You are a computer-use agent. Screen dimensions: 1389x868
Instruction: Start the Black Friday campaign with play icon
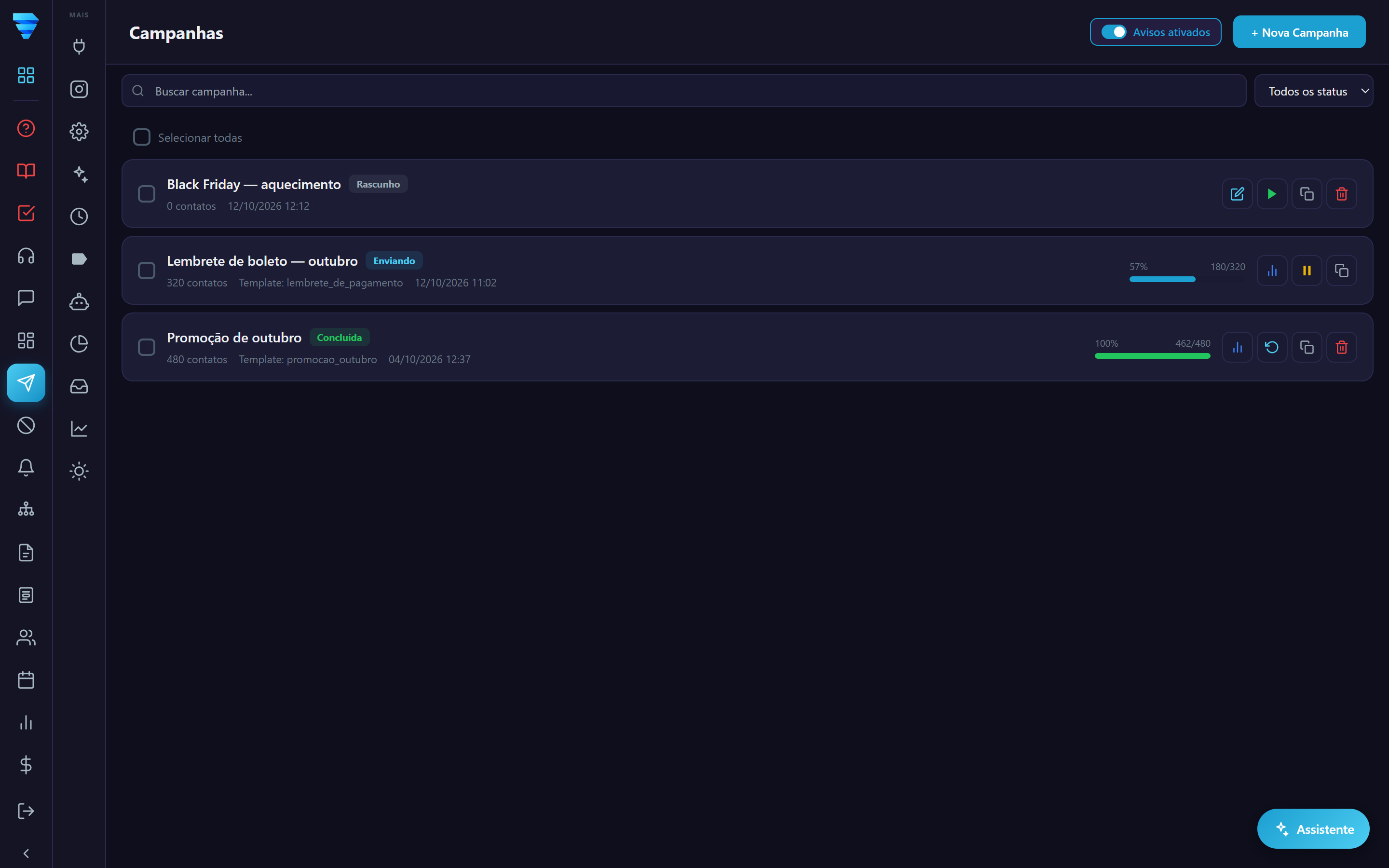1272,194
